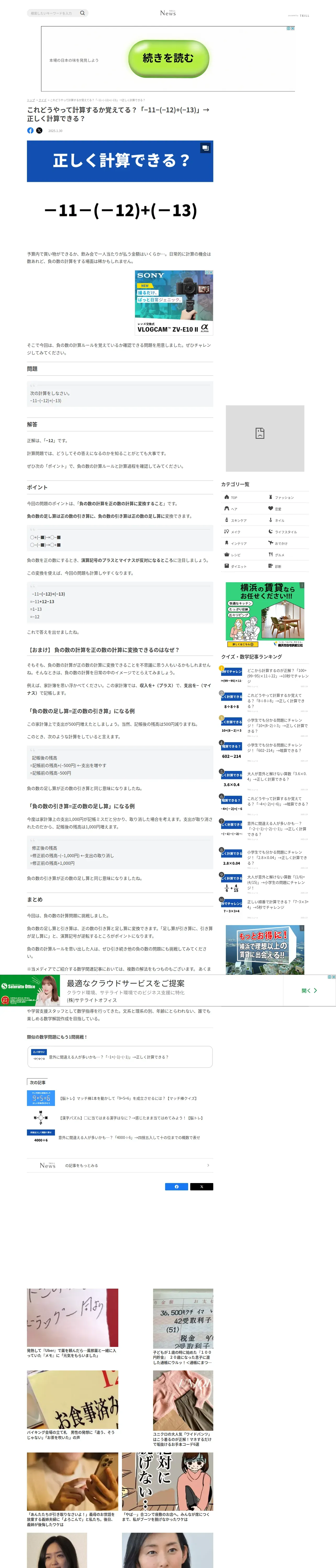Image resolution: width=336 pixels, height=1568 pixels.
Task: Open ranking item 7 about −2−(−1)−(−2)−(−1)
Action: pyautogui.click(x=265, y=830)
